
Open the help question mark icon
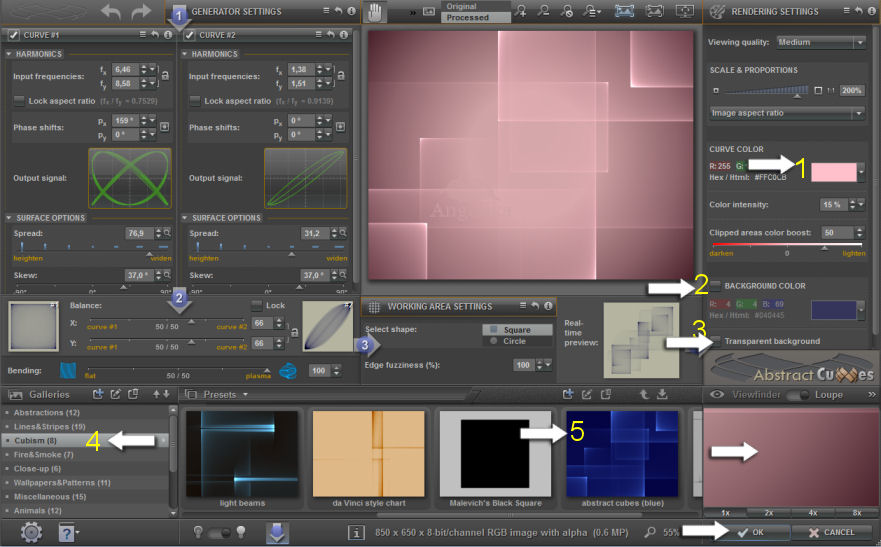point(68,531)
